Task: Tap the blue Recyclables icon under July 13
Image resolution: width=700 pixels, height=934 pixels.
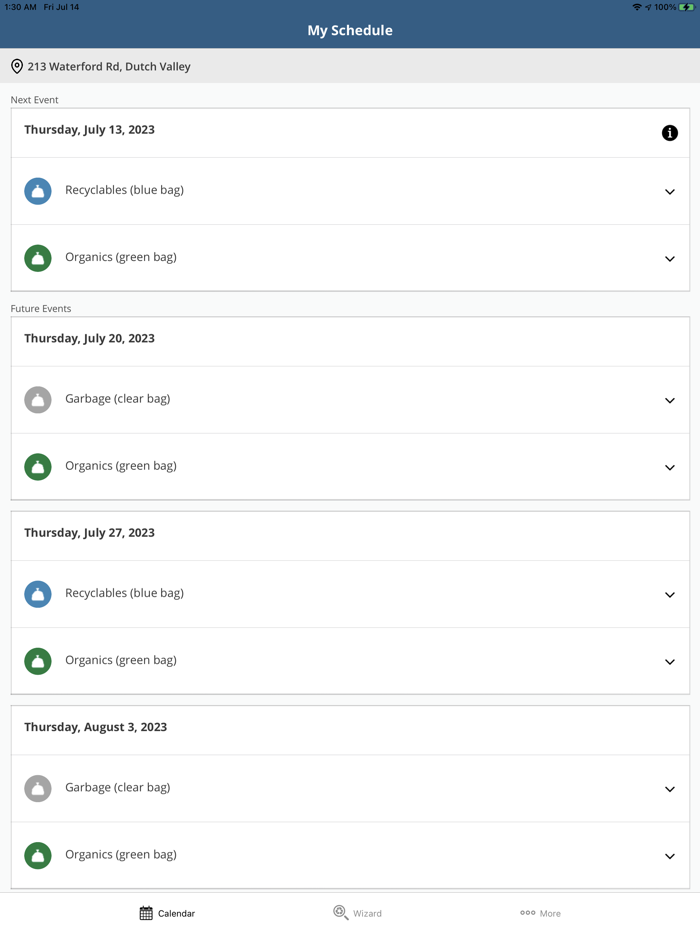Action: click(x=38, y=191)
